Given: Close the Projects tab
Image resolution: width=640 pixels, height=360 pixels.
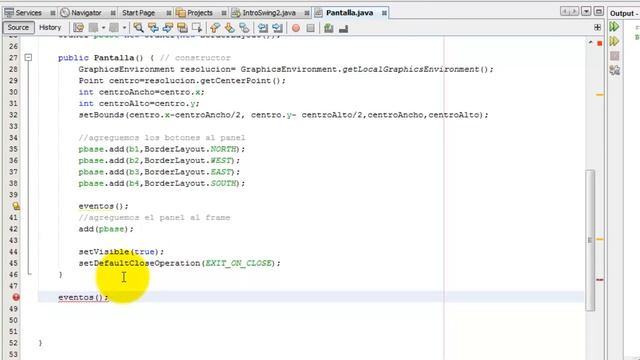Looking at the screenshot, I should pyautogui.click(x=224, y=13).
